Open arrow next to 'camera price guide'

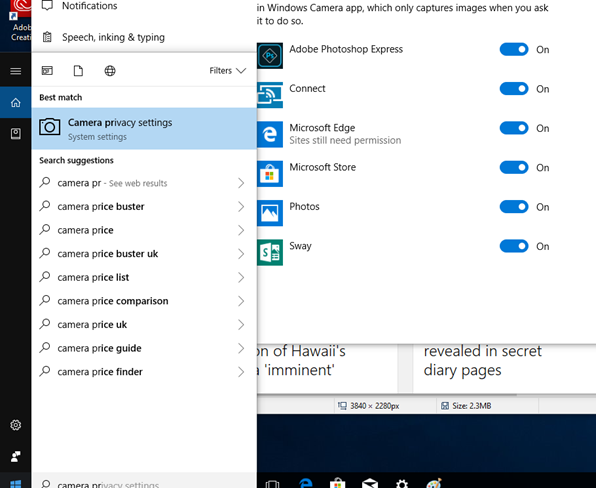(241, 348)
